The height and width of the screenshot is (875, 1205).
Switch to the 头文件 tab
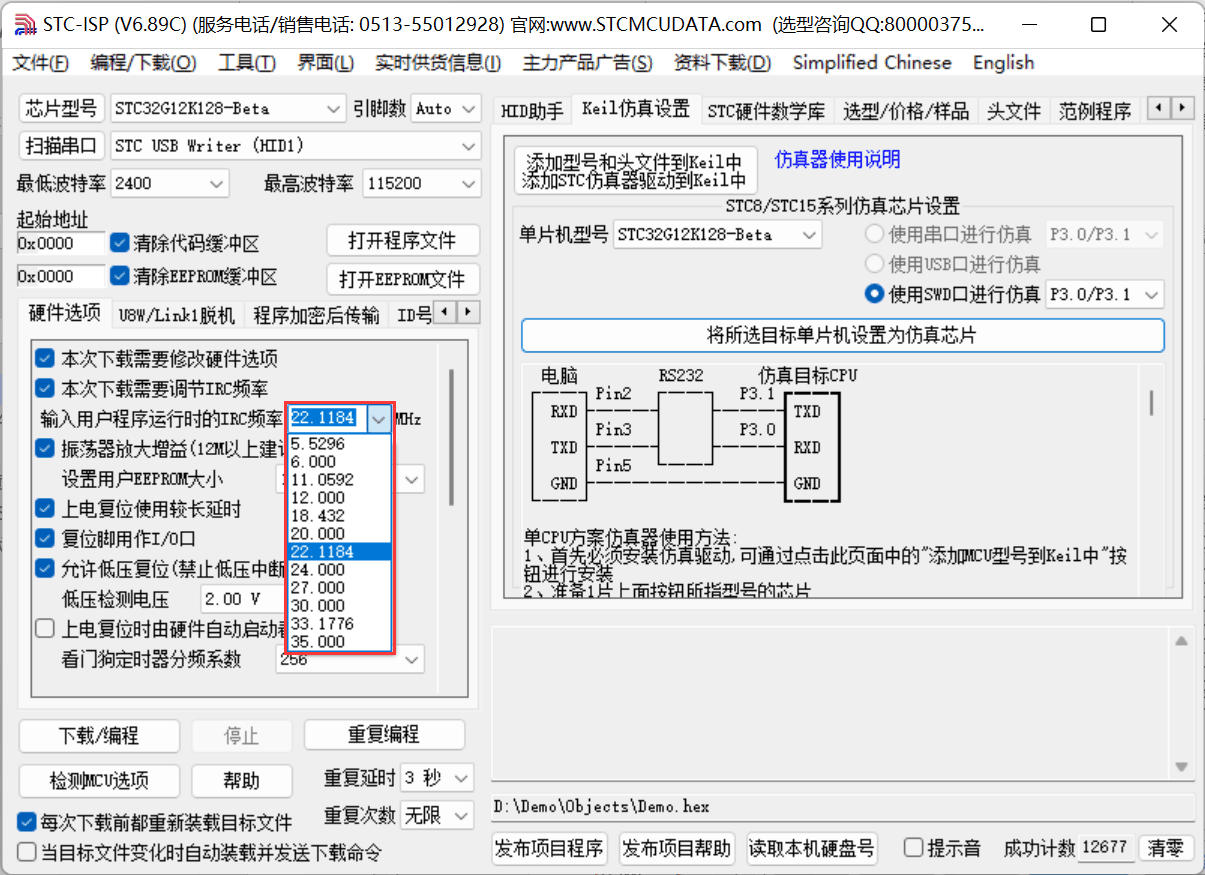coord(1014,111)
